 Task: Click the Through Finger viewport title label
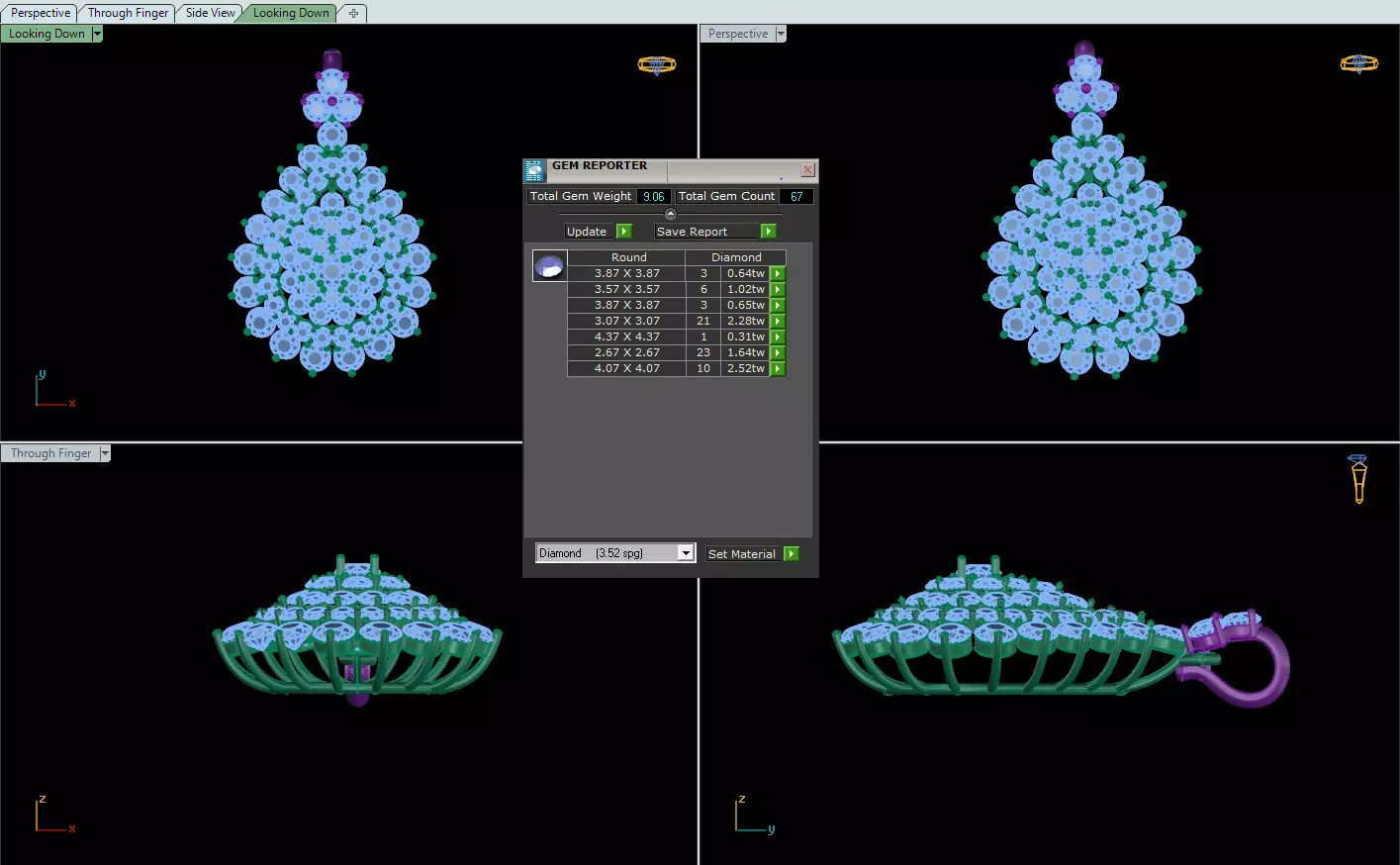tap(50, 453)
